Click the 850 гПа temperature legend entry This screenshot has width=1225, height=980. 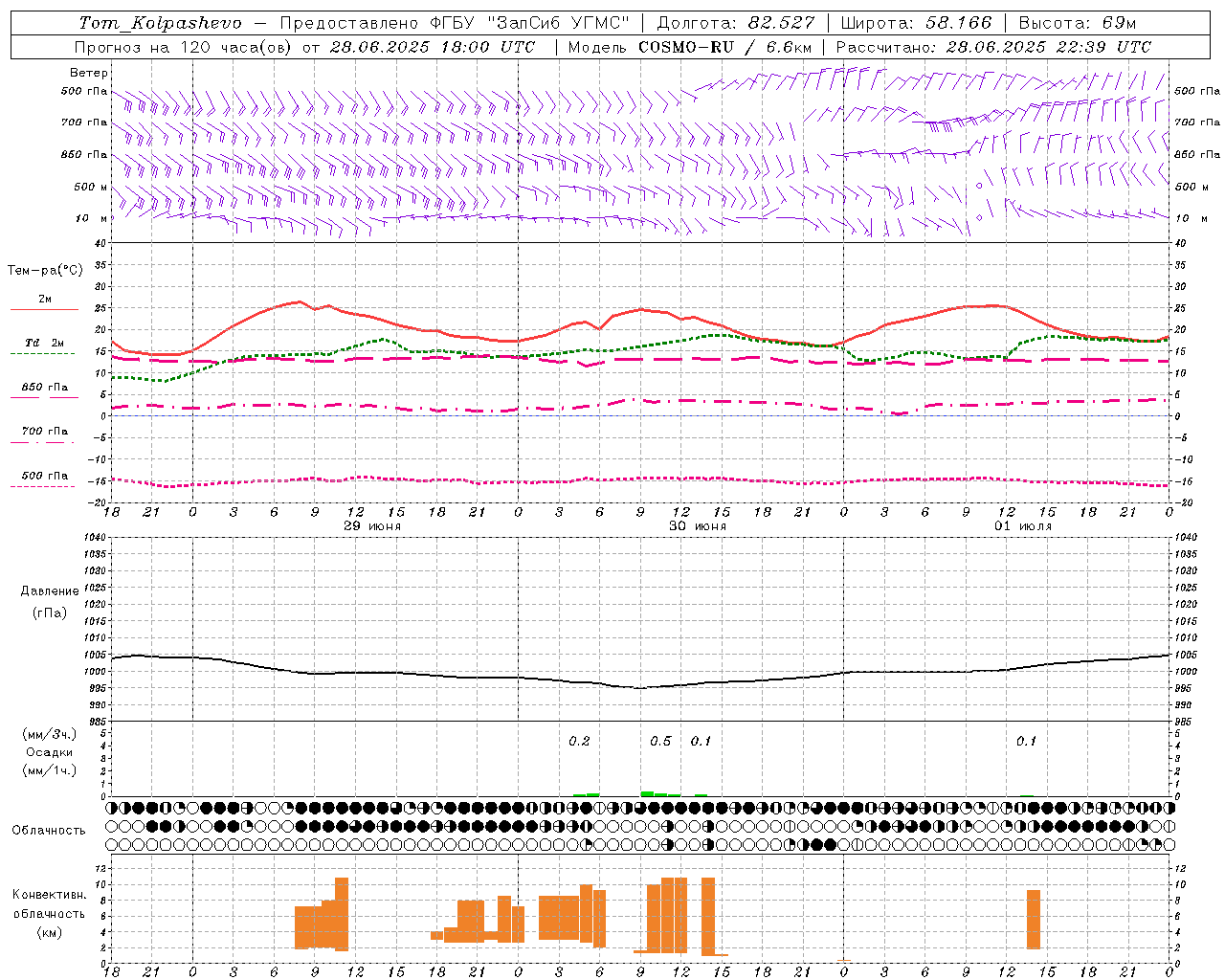point(45,388)
